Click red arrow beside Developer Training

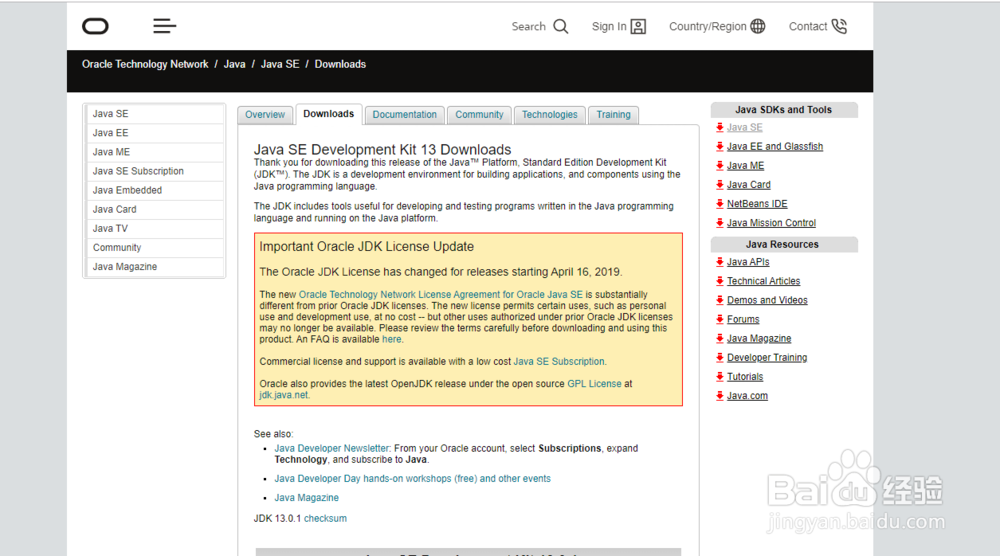719,358
